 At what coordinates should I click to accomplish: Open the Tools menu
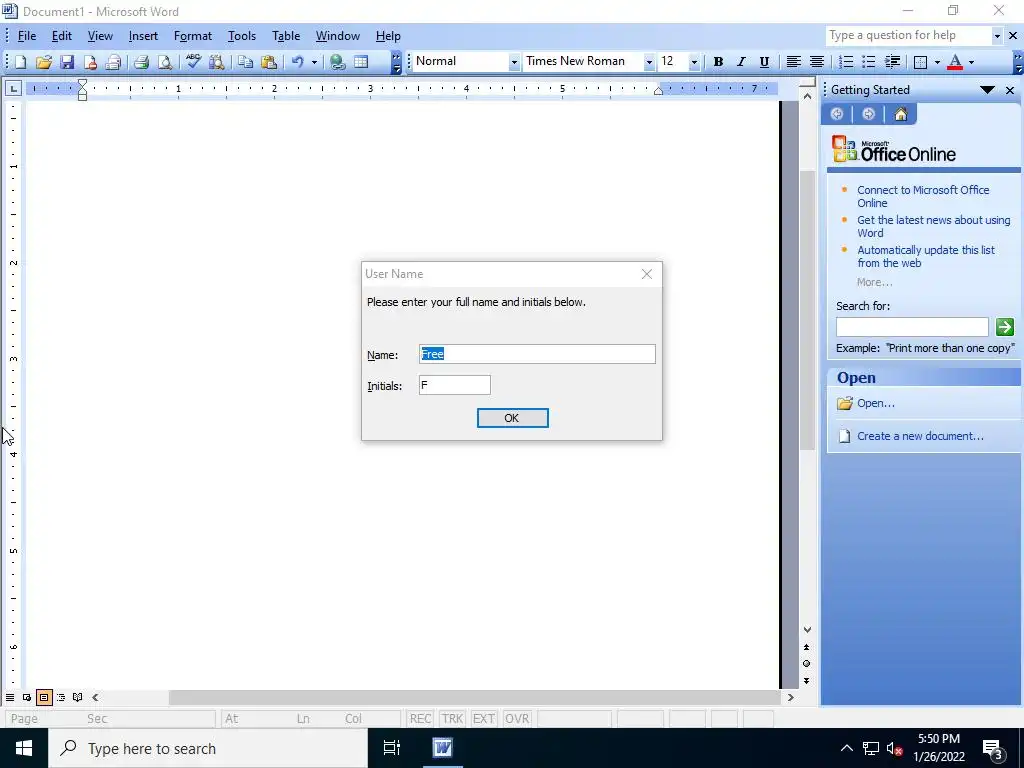pos(242,36)
